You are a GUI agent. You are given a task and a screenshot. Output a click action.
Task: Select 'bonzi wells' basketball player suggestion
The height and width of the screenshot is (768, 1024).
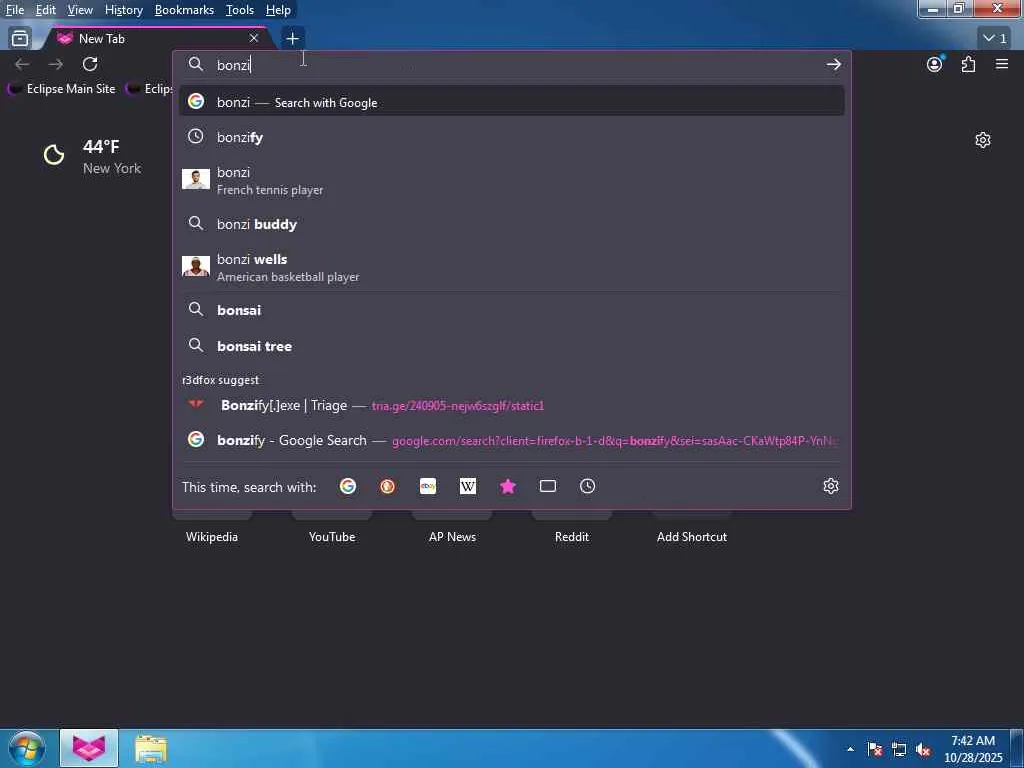tap(511, 267)
